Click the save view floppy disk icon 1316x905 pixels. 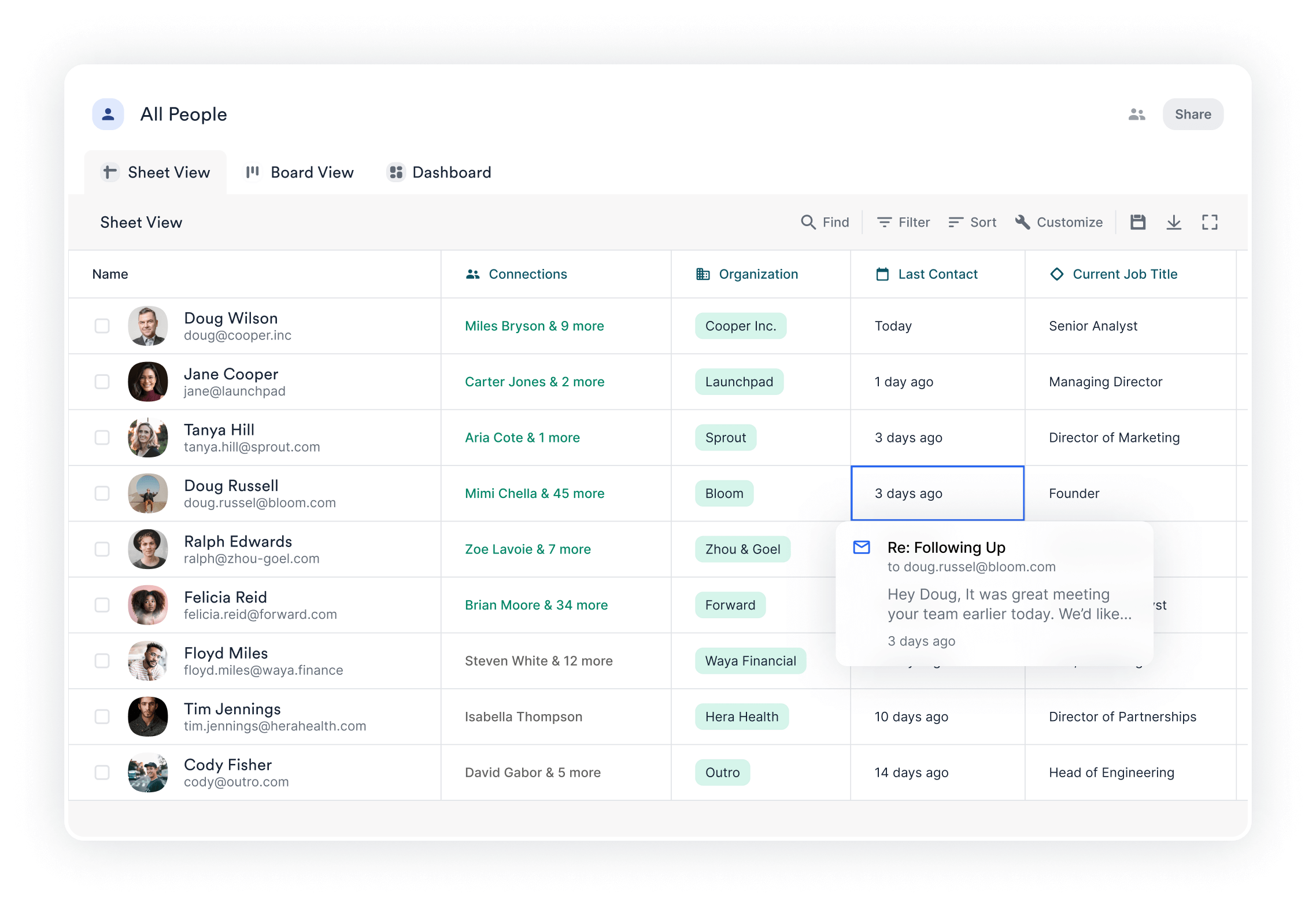(1138, 222)
